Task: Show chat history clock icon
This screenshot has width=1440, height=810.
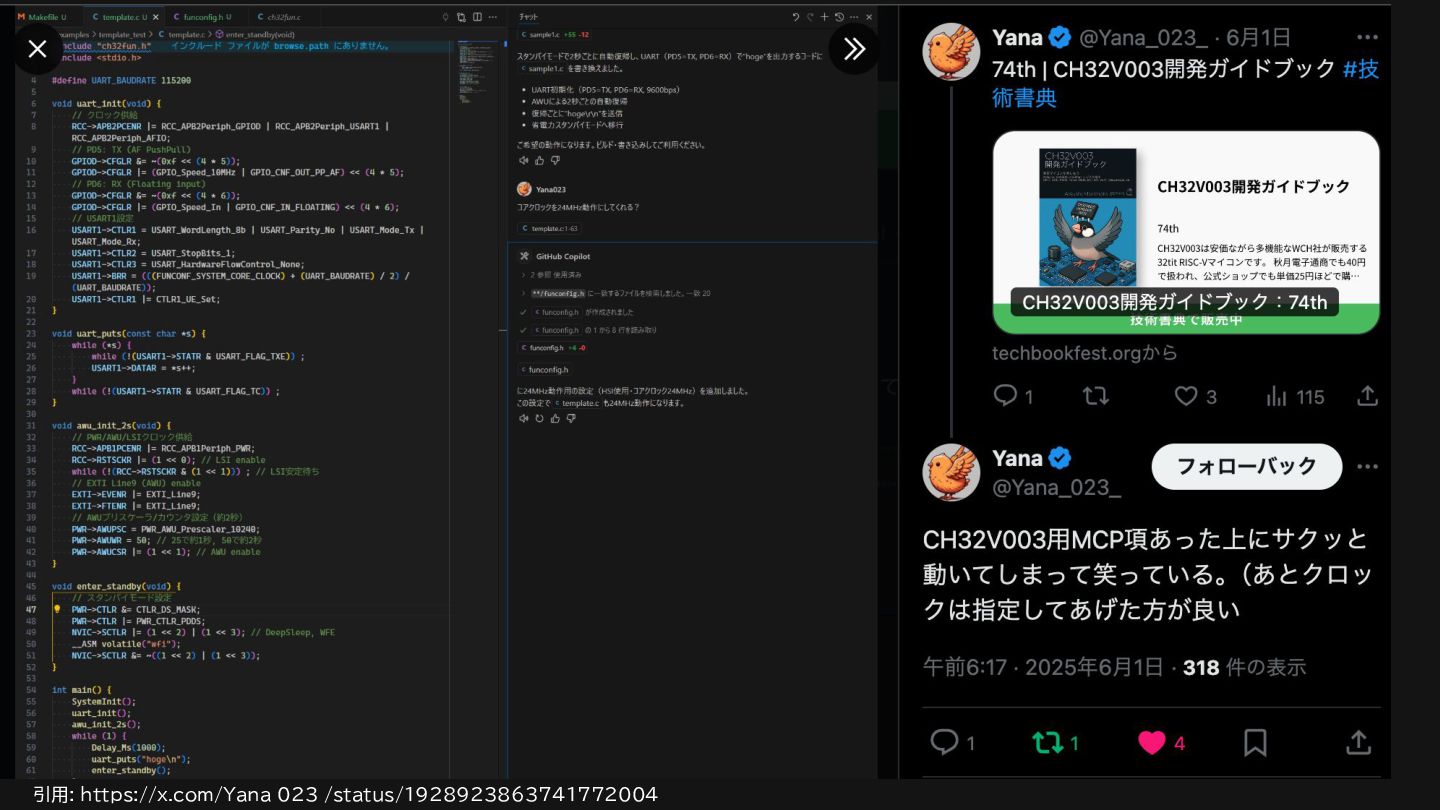Action: click(x=839, y=17)
